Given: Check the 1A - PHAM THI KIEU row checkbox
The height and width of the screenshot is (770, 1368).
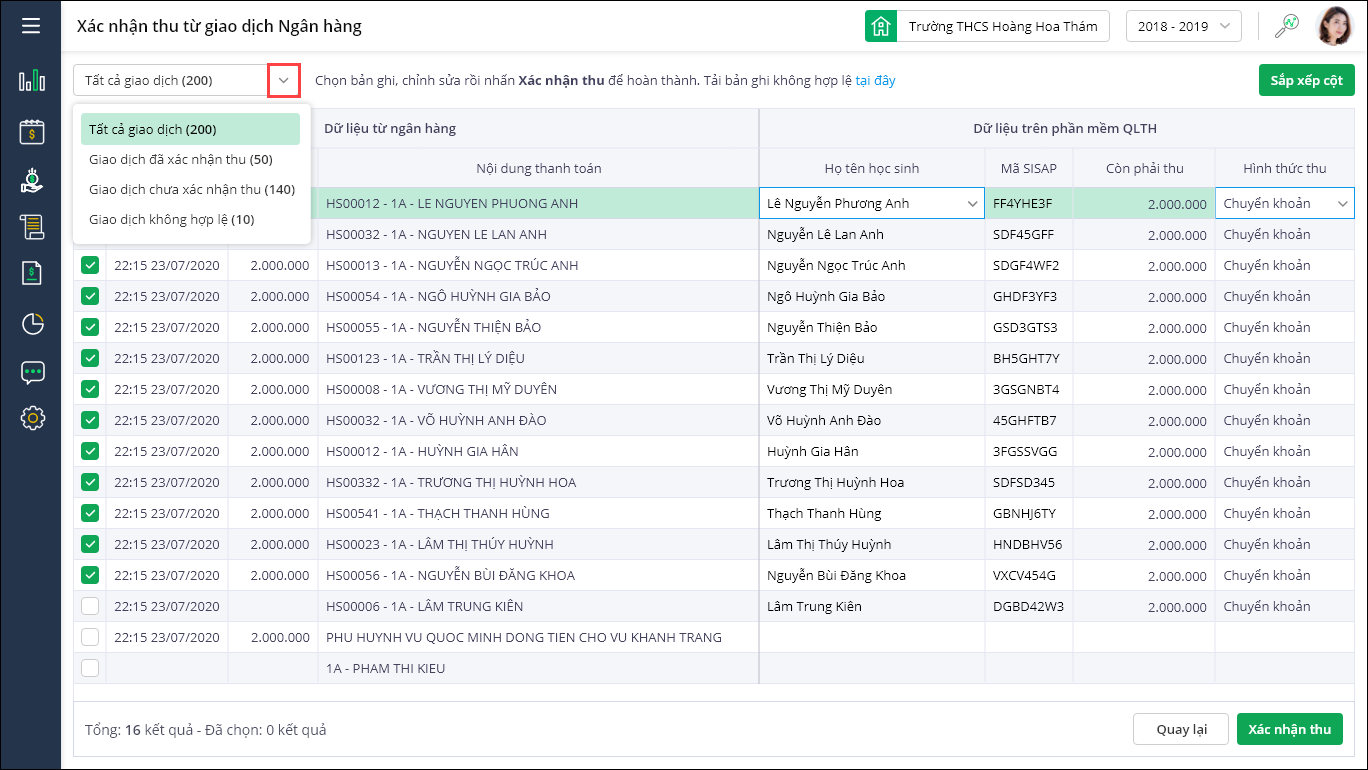Looking at the screenshot, I should (x=90, y=669).
